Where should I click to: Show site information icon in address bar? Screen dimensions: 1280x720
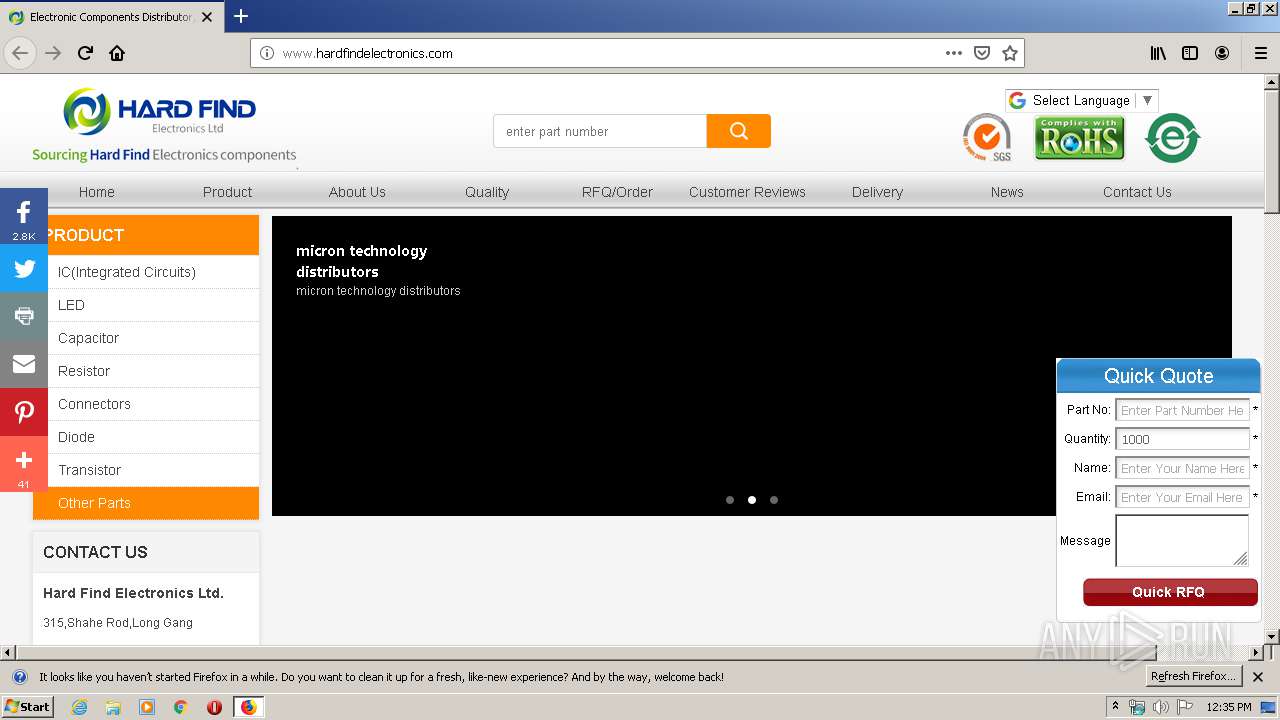pos(267,53)
